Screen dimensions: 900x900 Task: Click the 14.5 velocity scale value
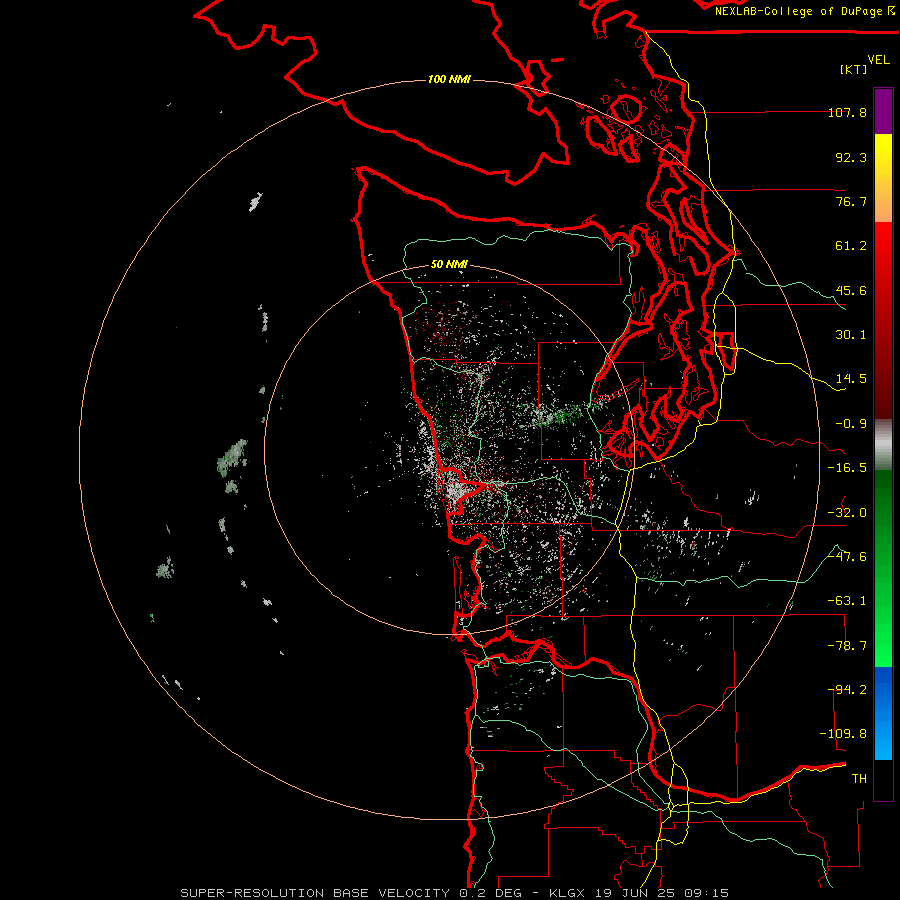(851, 379)
